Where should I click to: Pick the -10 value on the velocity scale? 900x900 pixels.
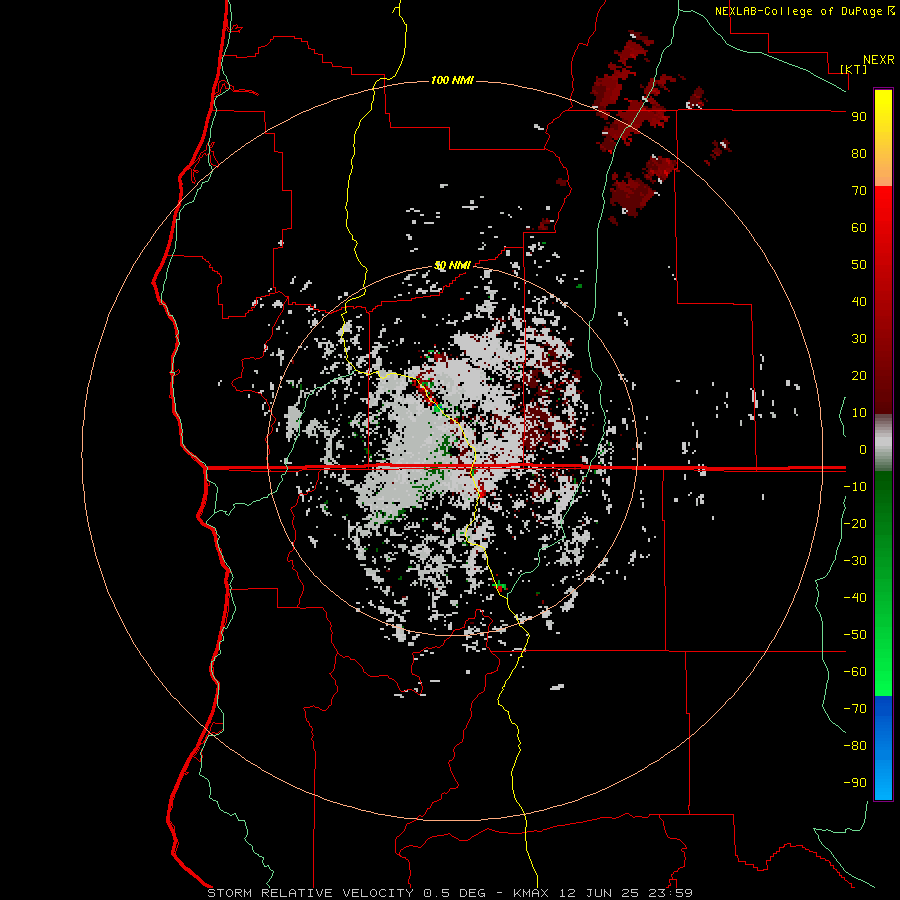point(855,487)
